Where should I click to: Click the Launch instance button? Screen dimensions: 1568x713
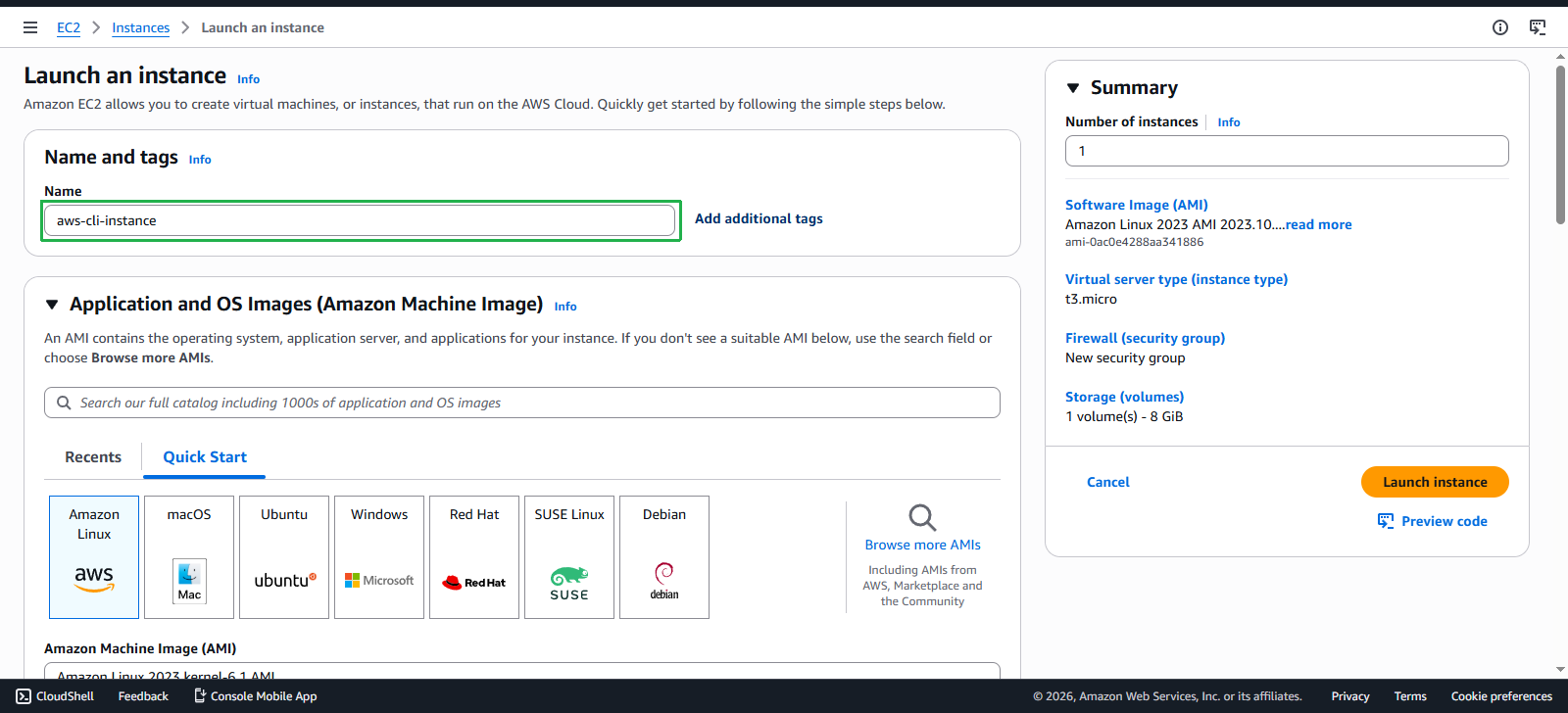[x=1435, y=482]
